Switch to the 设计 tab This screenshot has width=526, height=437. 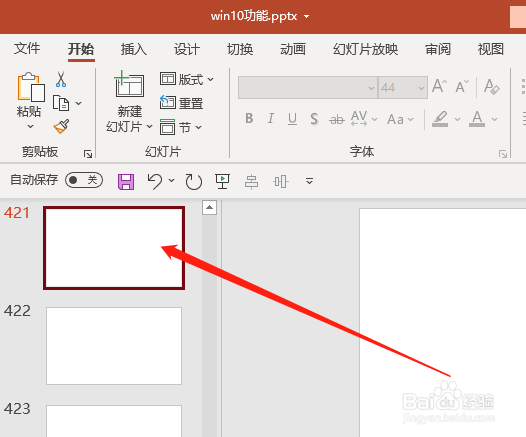(x=187, y=49)
